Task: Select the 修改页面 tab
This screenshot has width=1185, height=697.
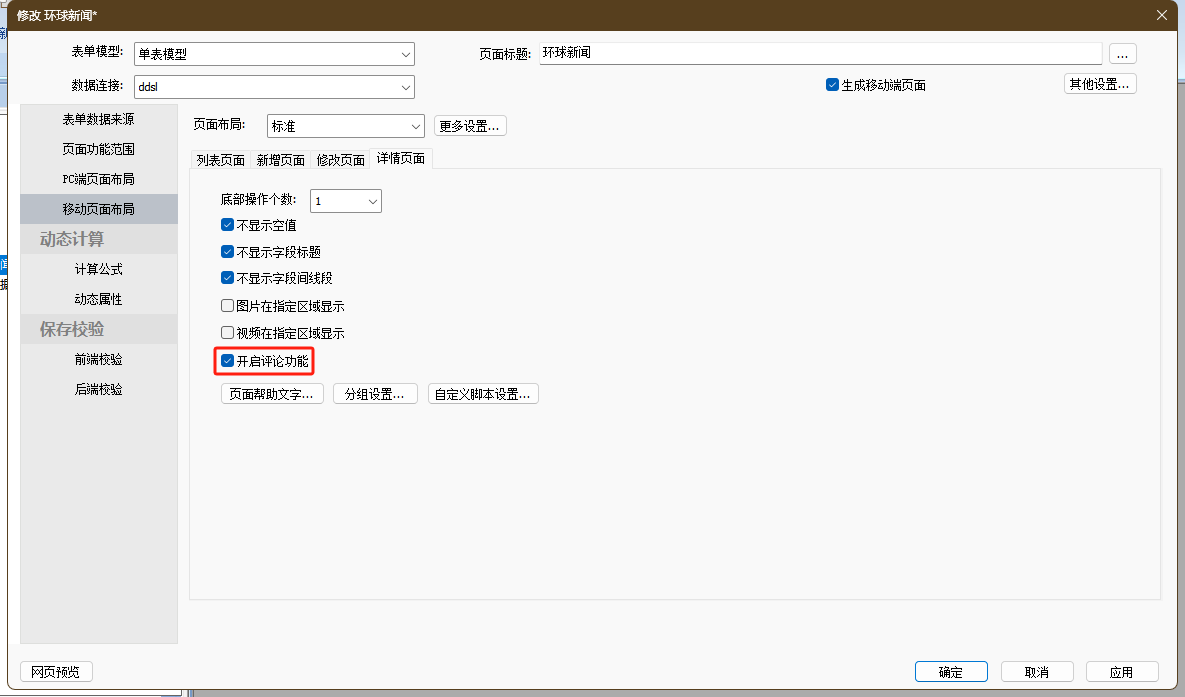Action: point(340,160)
